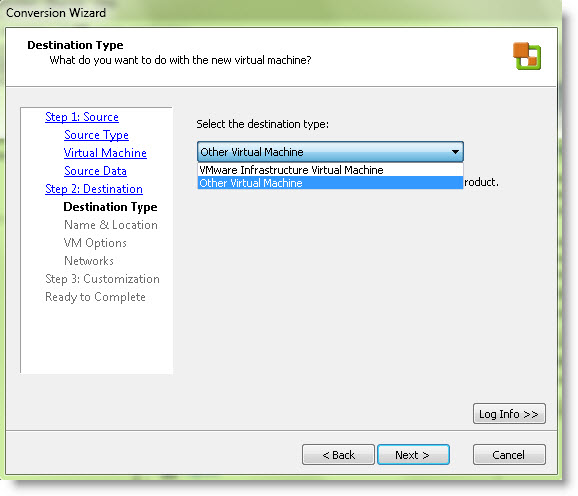Click the destination type combo box field
This screenshot has height=496, width=578.
[330, 152]
